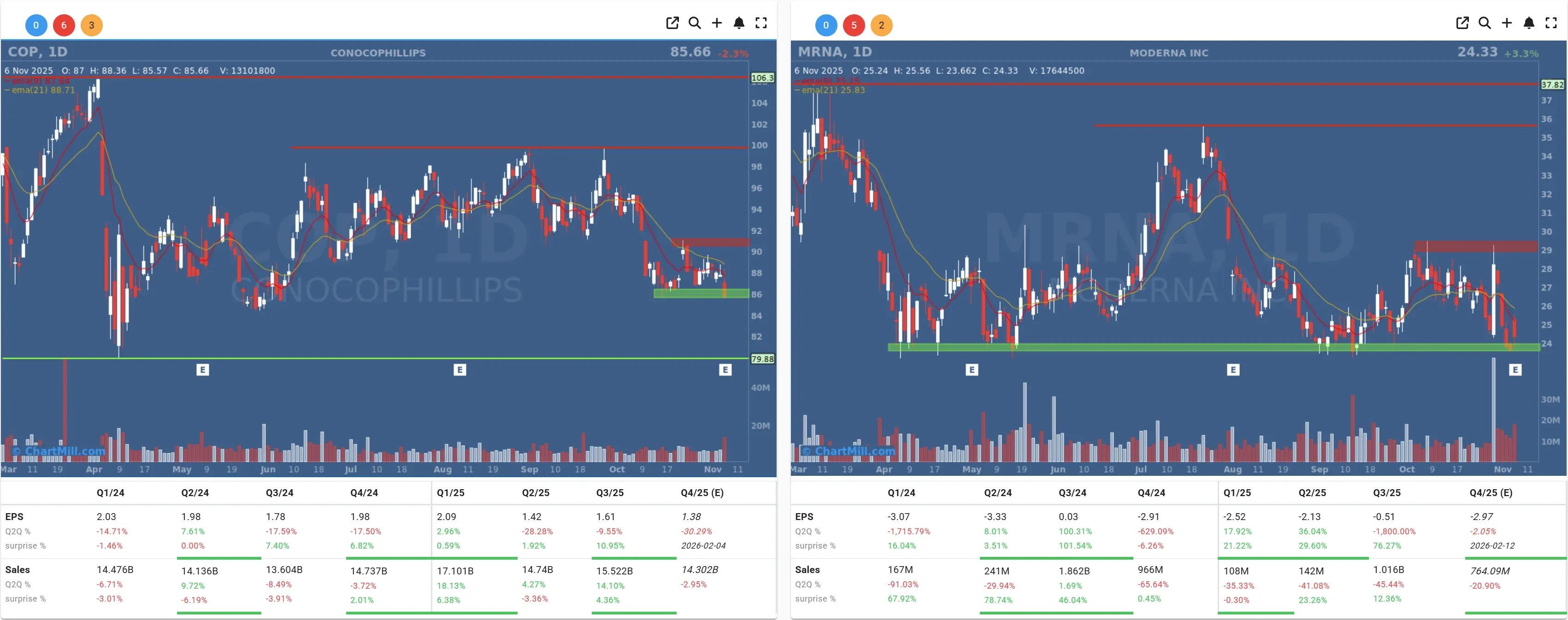Set a price alert on the COP chart
Image resolution: width=1568 pixels, height=620 pixels.
click(x=739, y=23)
